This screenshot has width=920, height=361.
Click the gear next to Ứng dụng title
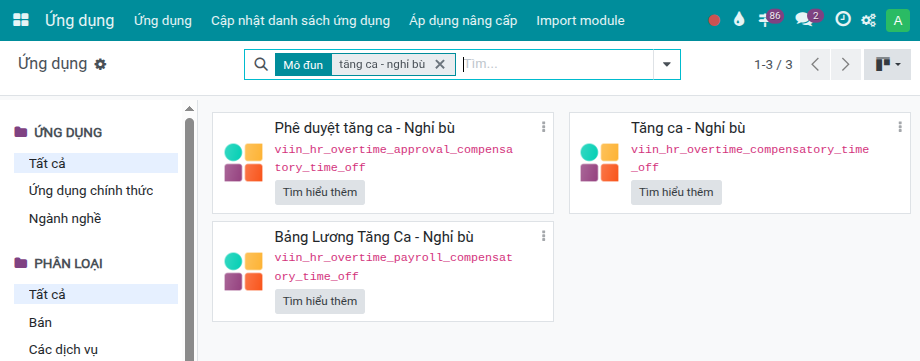(x=101, y=65)
